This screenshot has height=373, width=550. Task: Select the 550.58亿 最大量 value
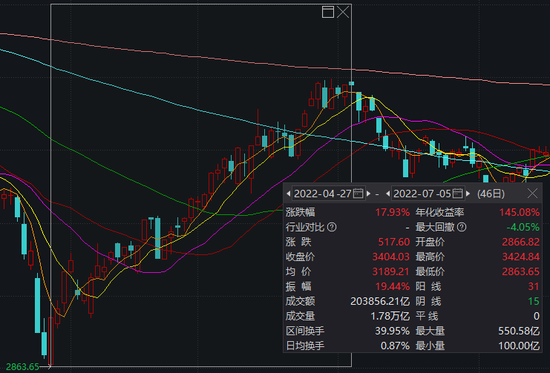click(x=519, y=331)
